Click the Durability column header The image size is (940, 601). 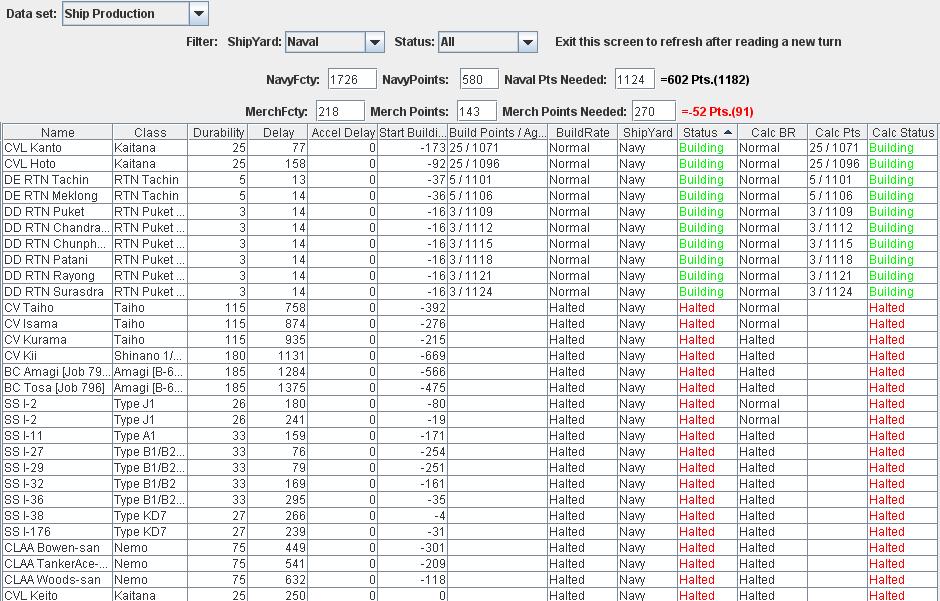[x=218, y=132]
